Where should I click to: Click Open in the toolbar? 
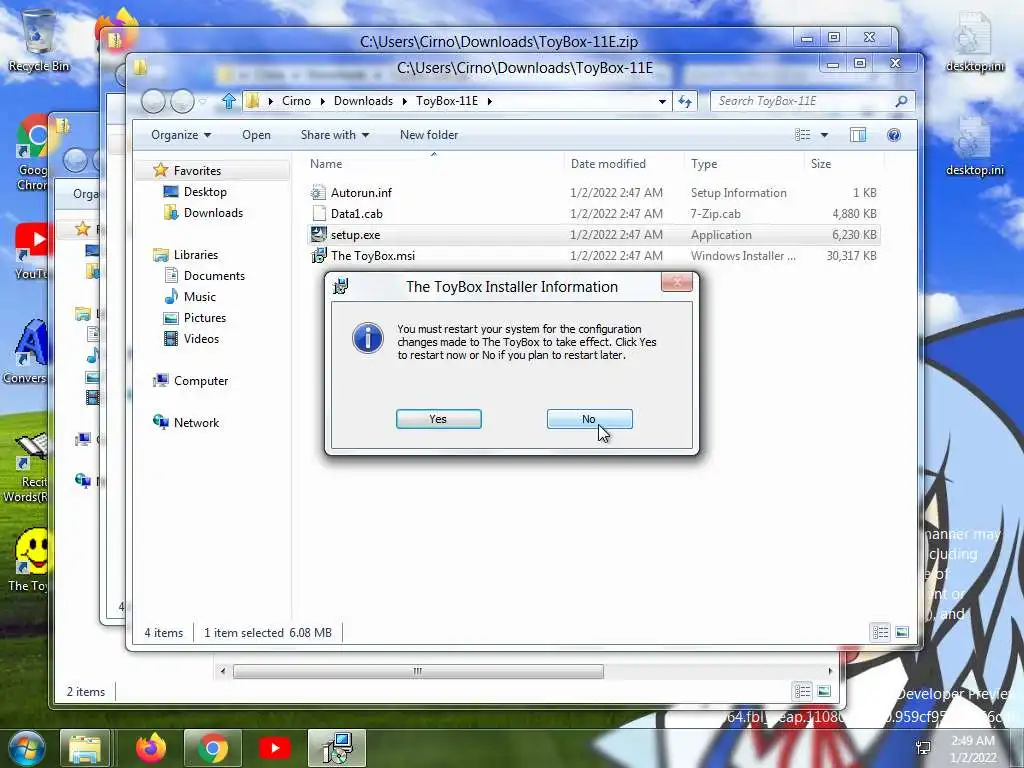click(256, 135)
